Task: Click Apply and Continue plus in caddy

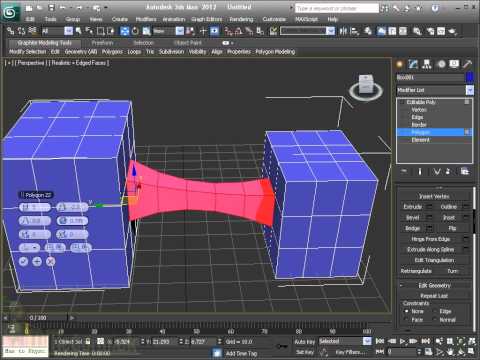Action: point(37,261)
